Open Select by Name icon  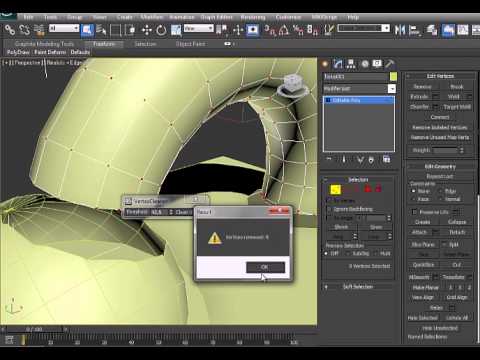101,30
